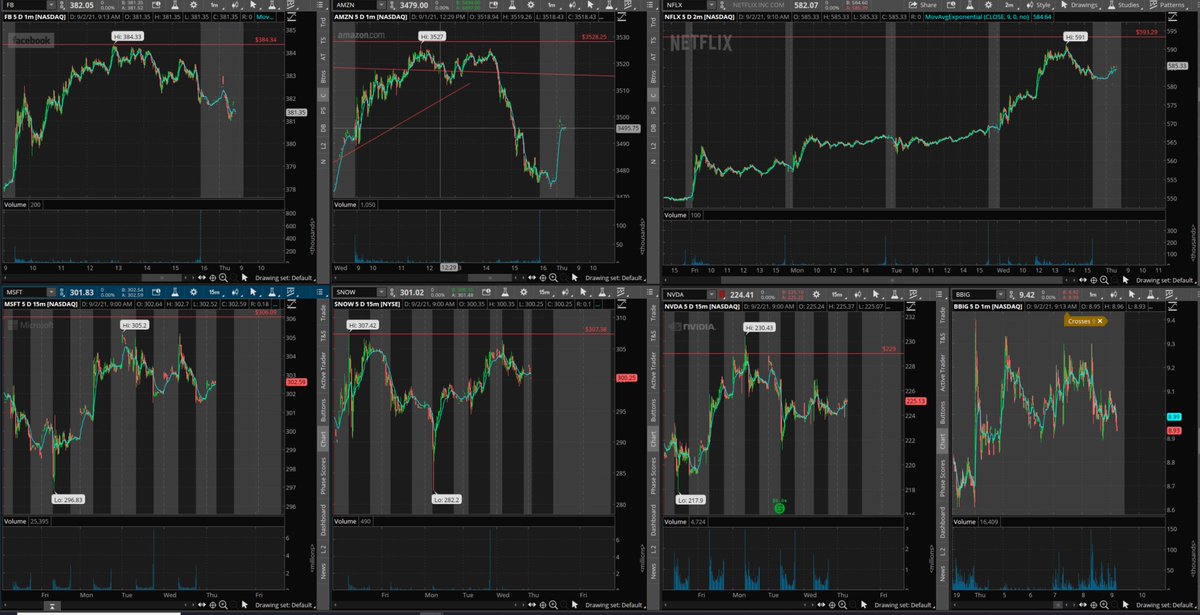Click the zoom magnifier in NVDA chart bottom bar
The image size is (1200, 615).
click(842, 604)
